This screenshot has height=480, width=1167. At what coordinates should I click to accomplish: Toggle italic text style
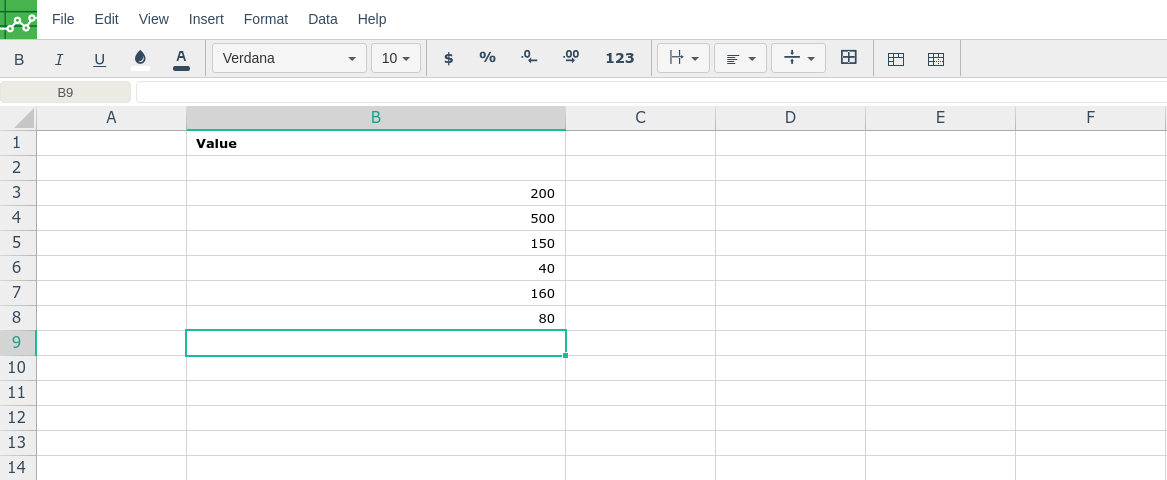(x=59, y=59)
